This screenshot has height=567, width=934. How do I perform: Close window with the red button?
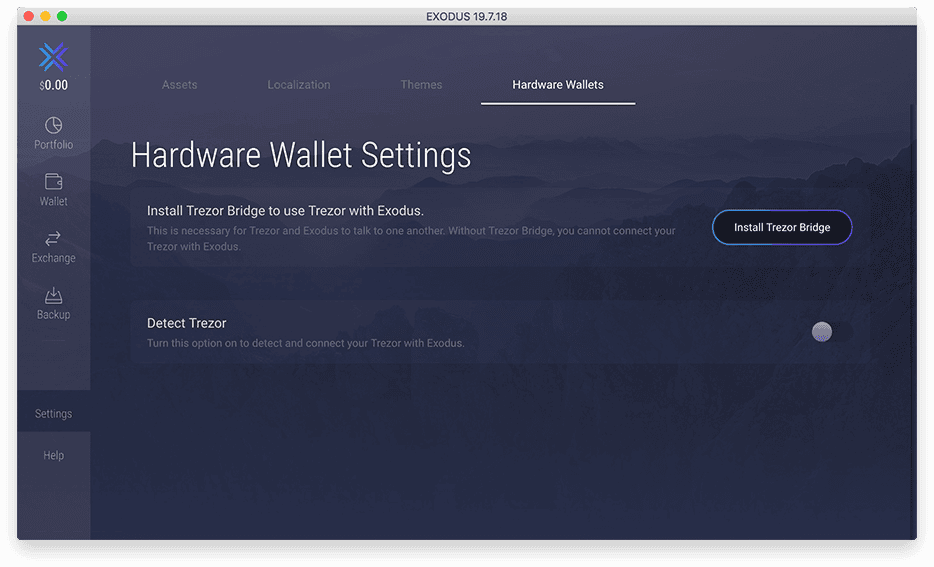click(x=28, y=16)
